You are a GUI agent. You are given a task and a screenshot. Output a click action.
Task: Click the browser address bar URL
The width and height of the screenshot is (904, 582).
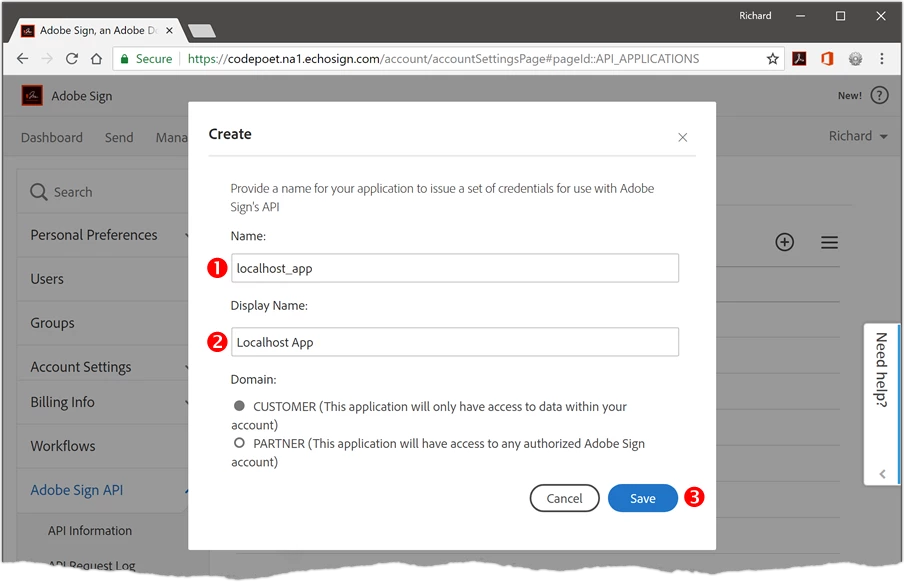point(443,59)
